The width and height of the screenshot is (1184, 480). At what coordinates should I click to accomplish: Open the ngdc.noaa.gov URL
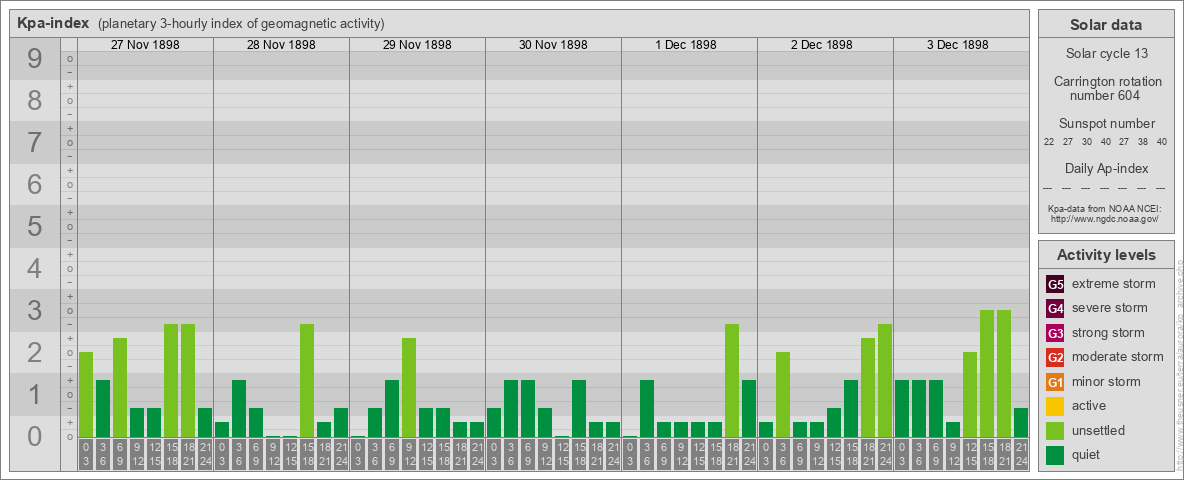1106,218
